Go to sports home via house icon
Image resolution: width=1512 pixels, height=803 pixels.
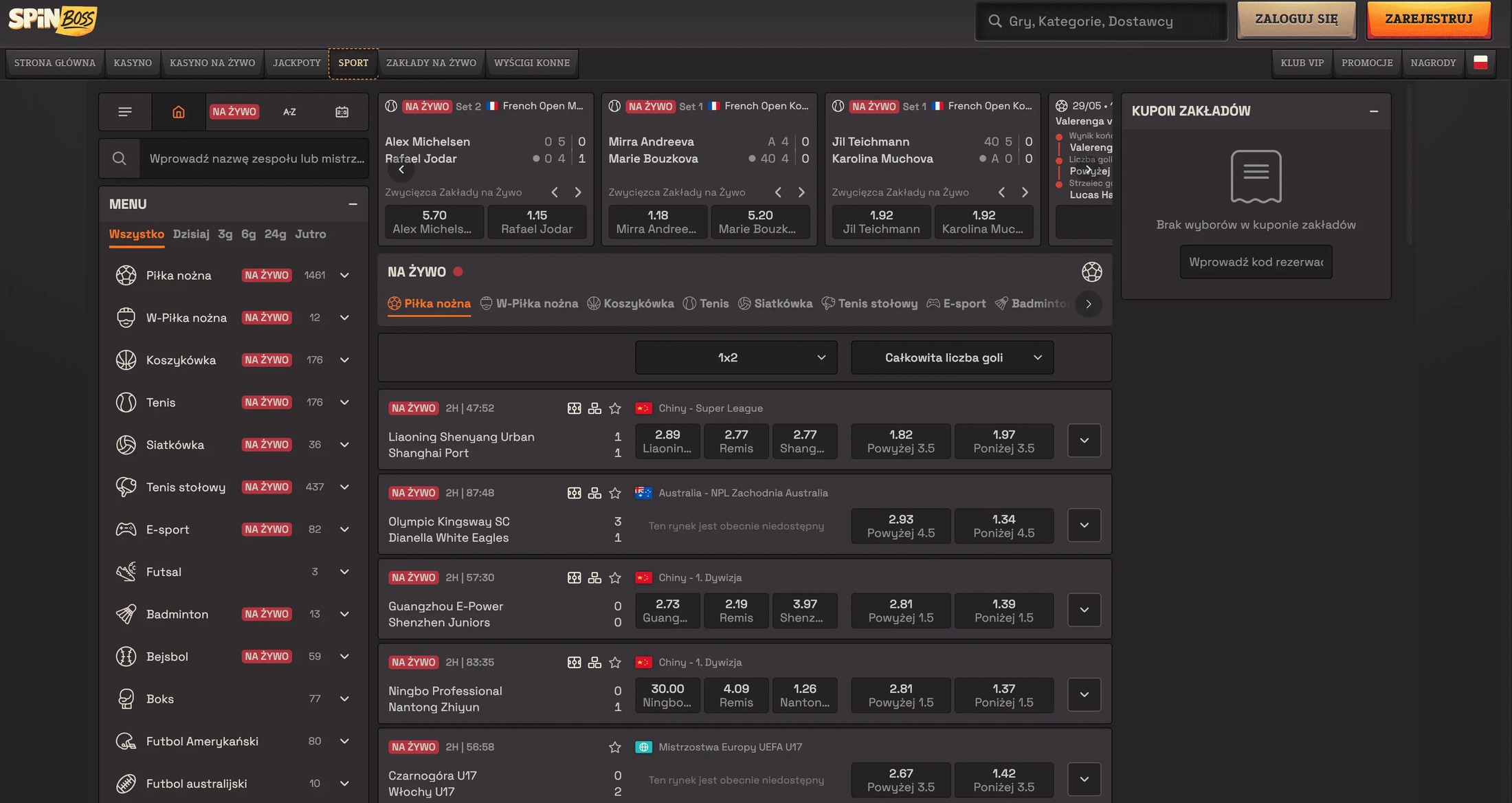click(x=179, y=111)
